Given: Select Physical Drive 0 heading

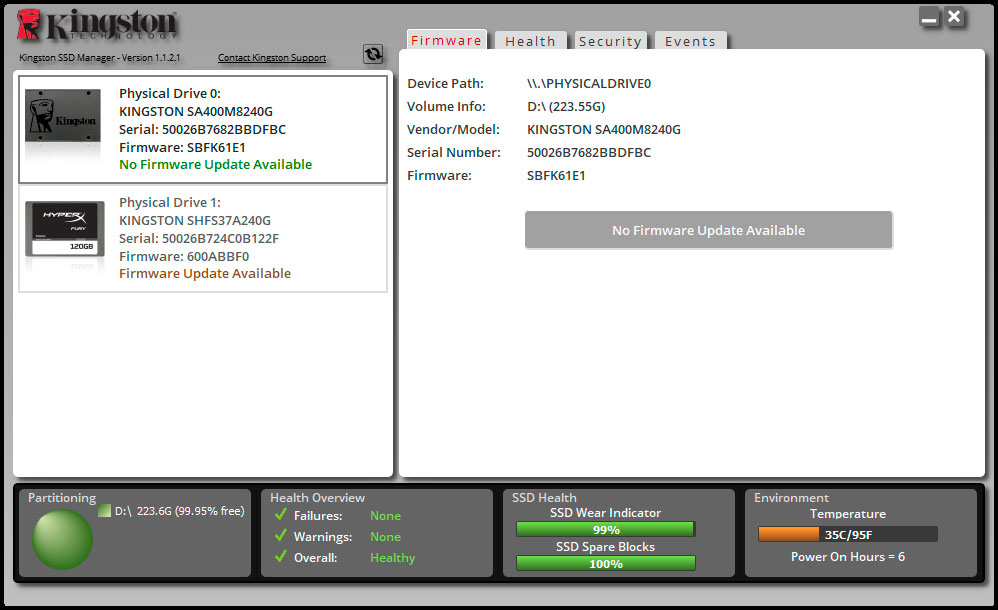Looking at the screenshot, I should click(170, 93).
